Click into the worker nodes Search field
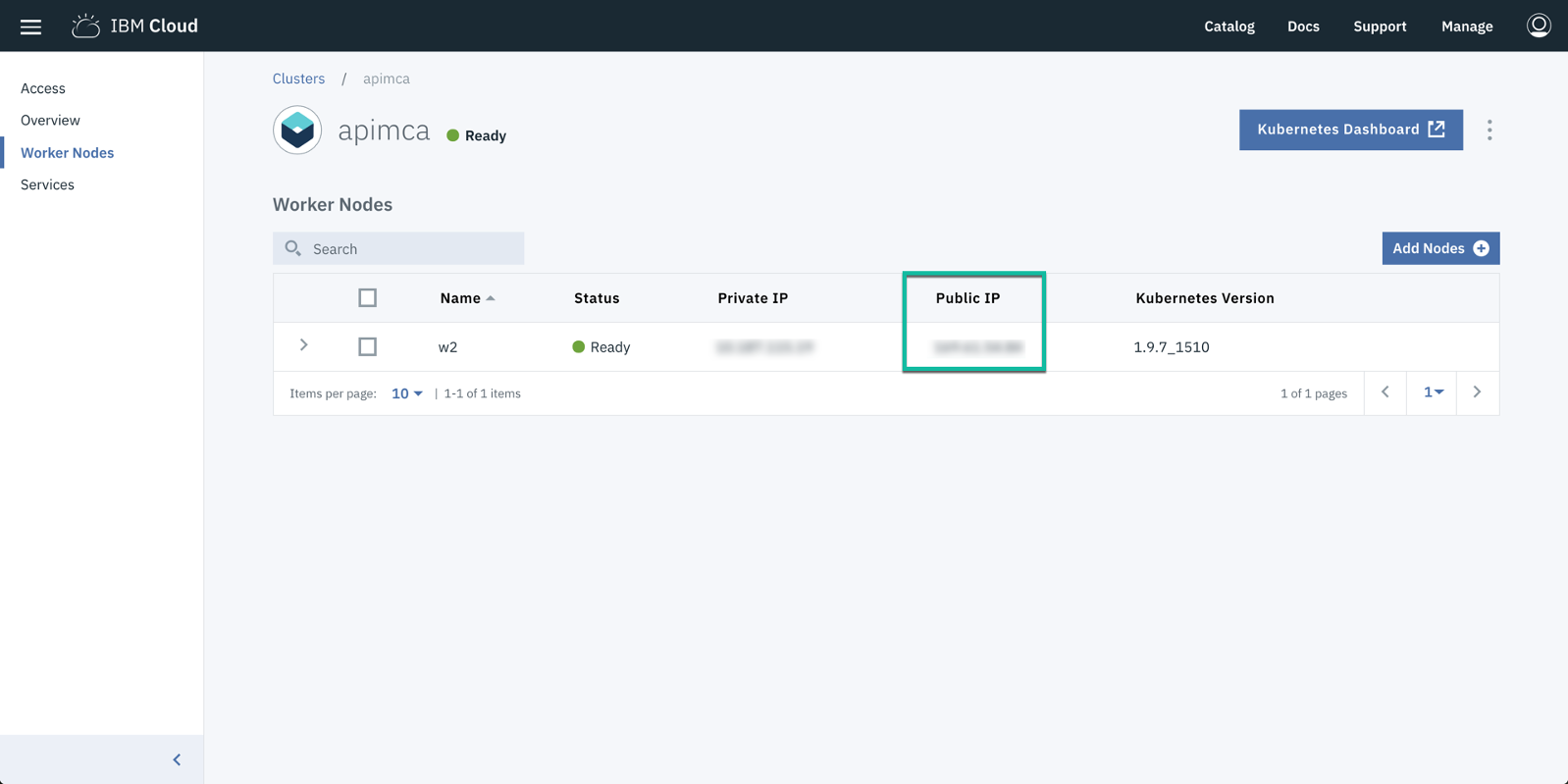1568x784 pixels. 398,248
